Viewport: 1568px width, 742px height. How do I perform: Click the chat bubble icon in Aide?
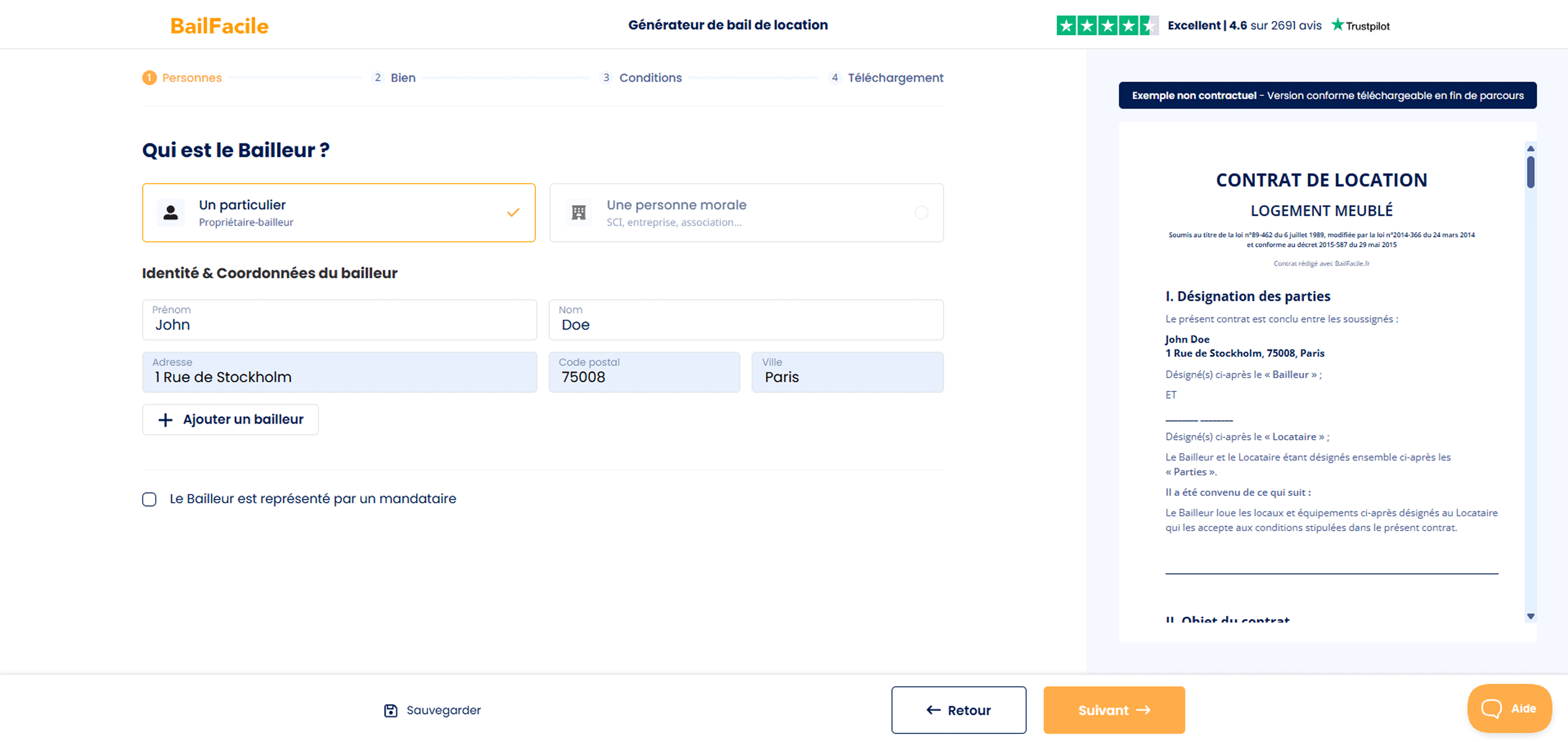pos(1491,709)
